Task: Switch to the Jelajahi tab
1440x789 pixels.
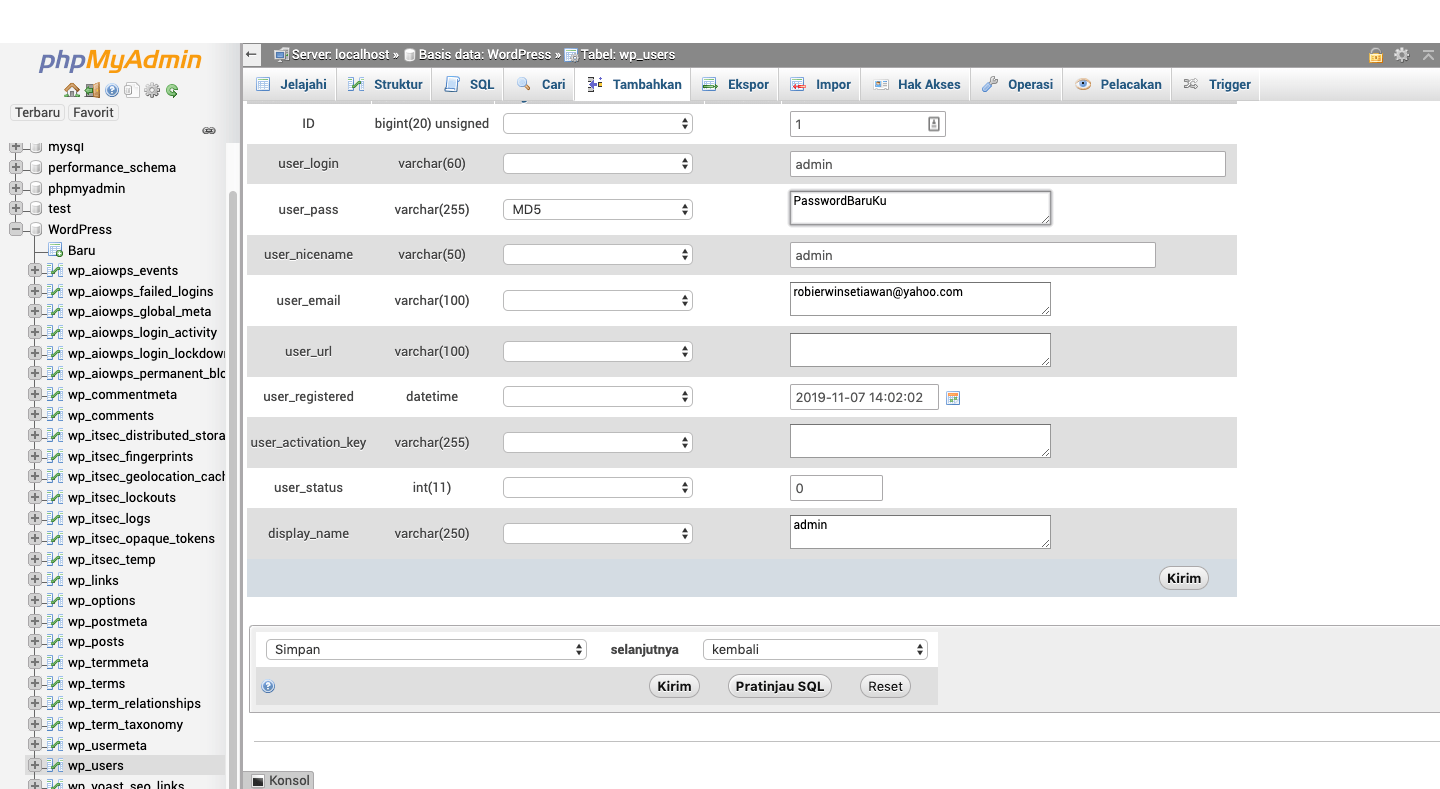Action: pos(291,85)
